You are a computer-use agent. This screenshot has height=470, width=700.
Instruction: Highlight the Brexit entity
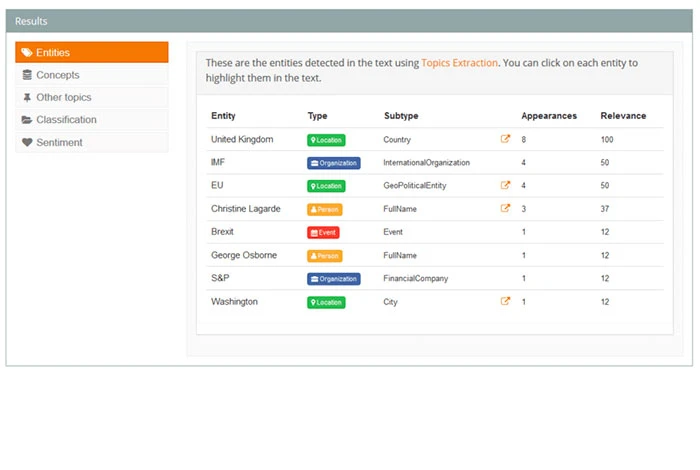tap(222, 232)
